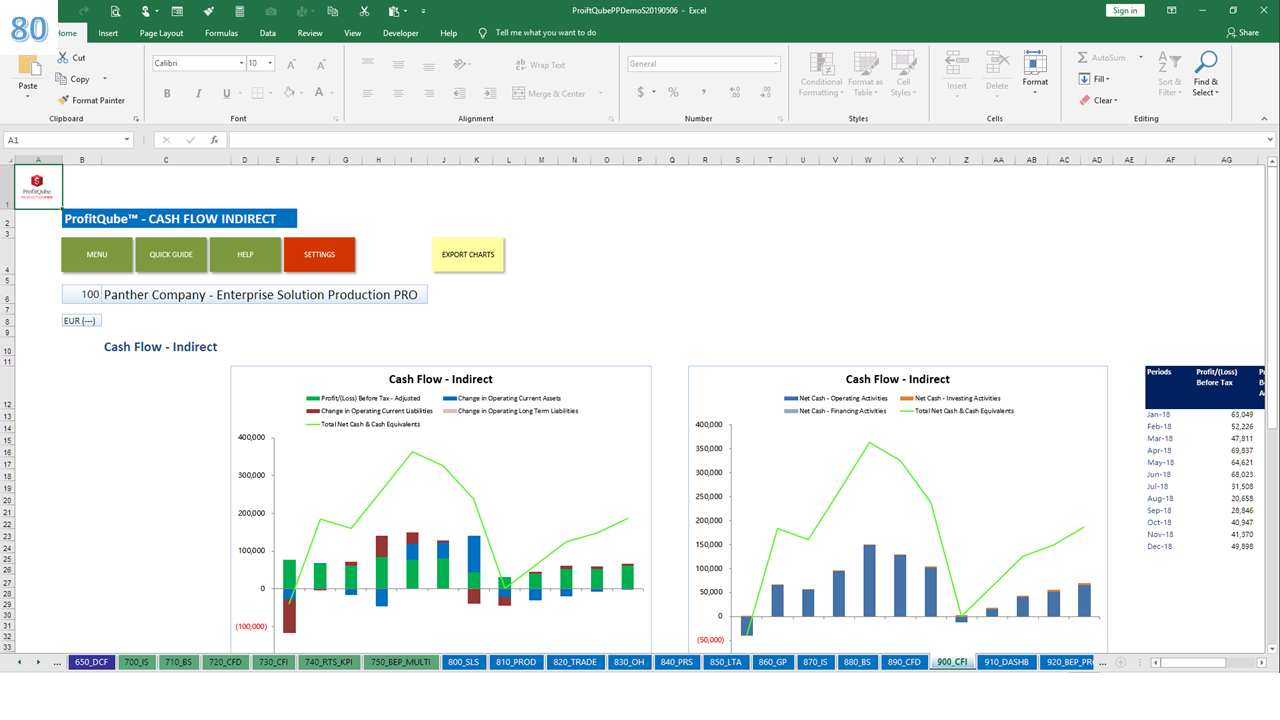Decrease font size with the smaller A icon
The height and width of the screenshot is (720, 1280).
320,64
